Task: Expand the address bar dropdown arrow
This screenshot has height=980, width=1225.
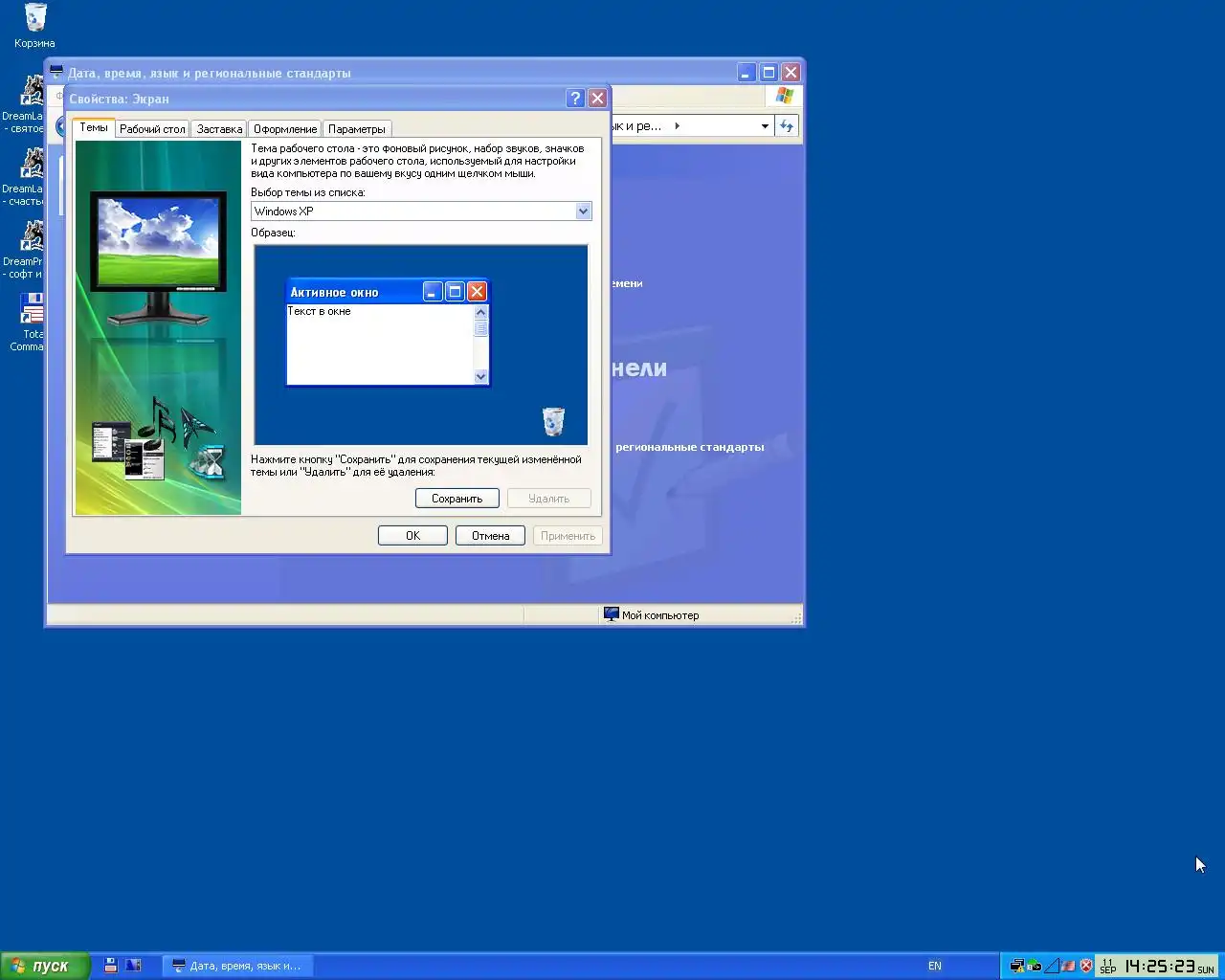Action: coord(765,125)
